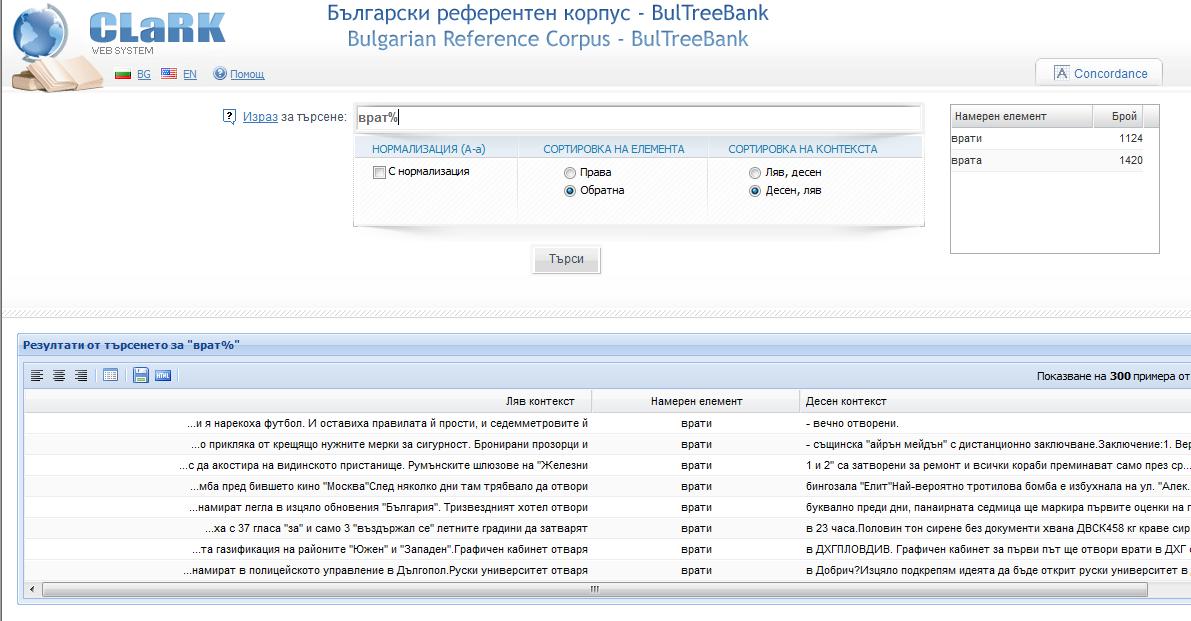Select the врата row with count 1420

pos(1047,160)
